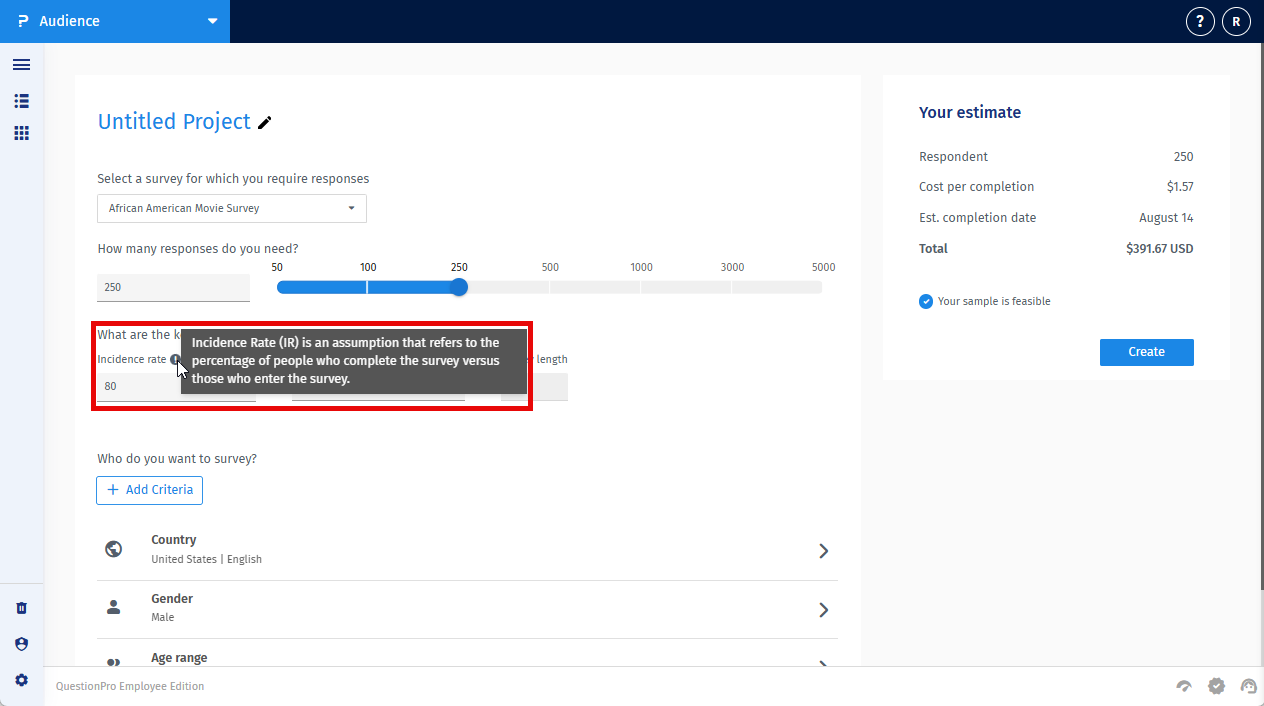Click the Add Criteria button
The height and width of the screenshot is (706, 1264).
tap(150, 490)
